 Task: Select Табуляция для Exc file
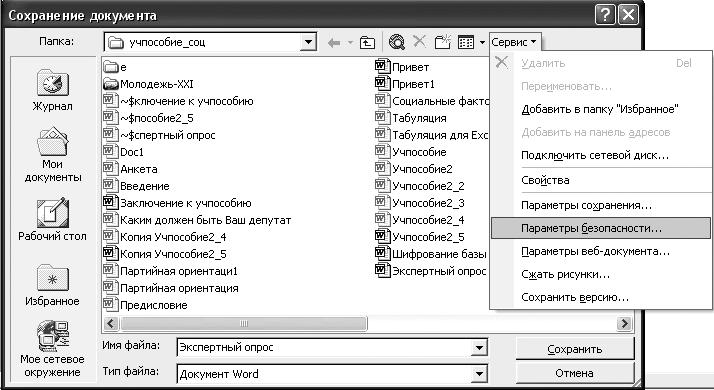(x=432, y=135)
